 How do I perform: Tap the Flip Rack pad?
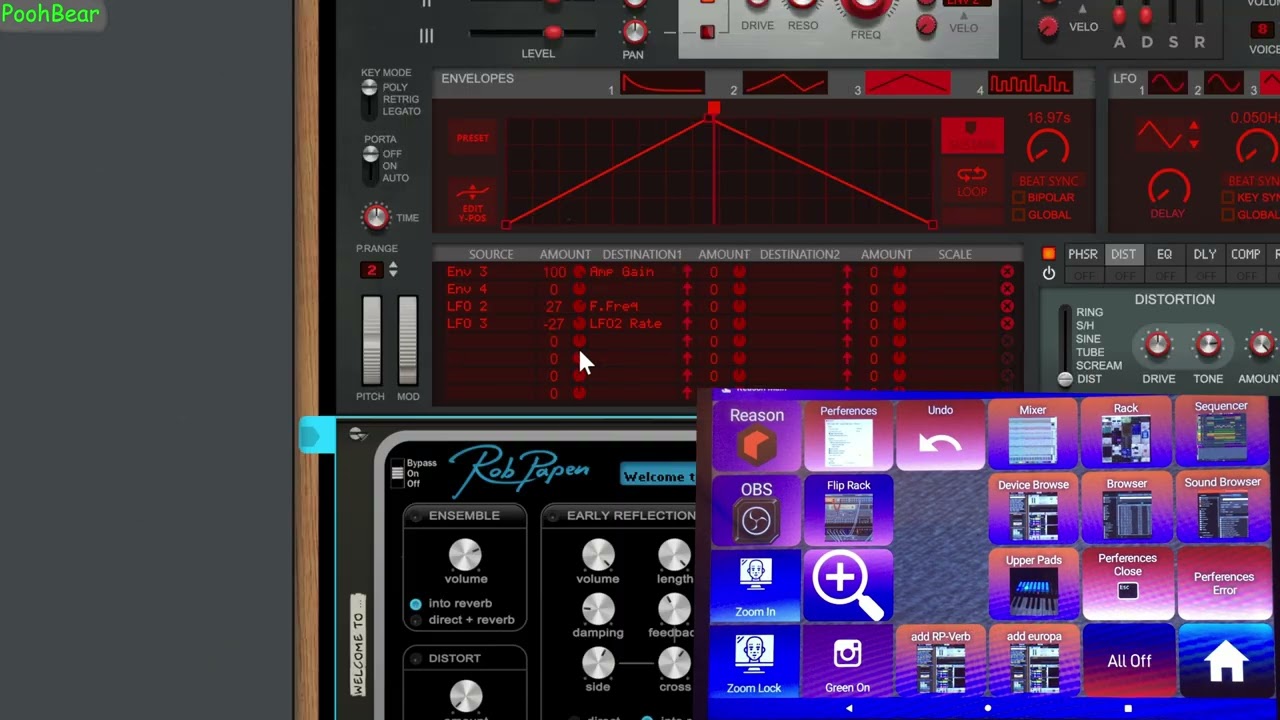tap(848, 511)
